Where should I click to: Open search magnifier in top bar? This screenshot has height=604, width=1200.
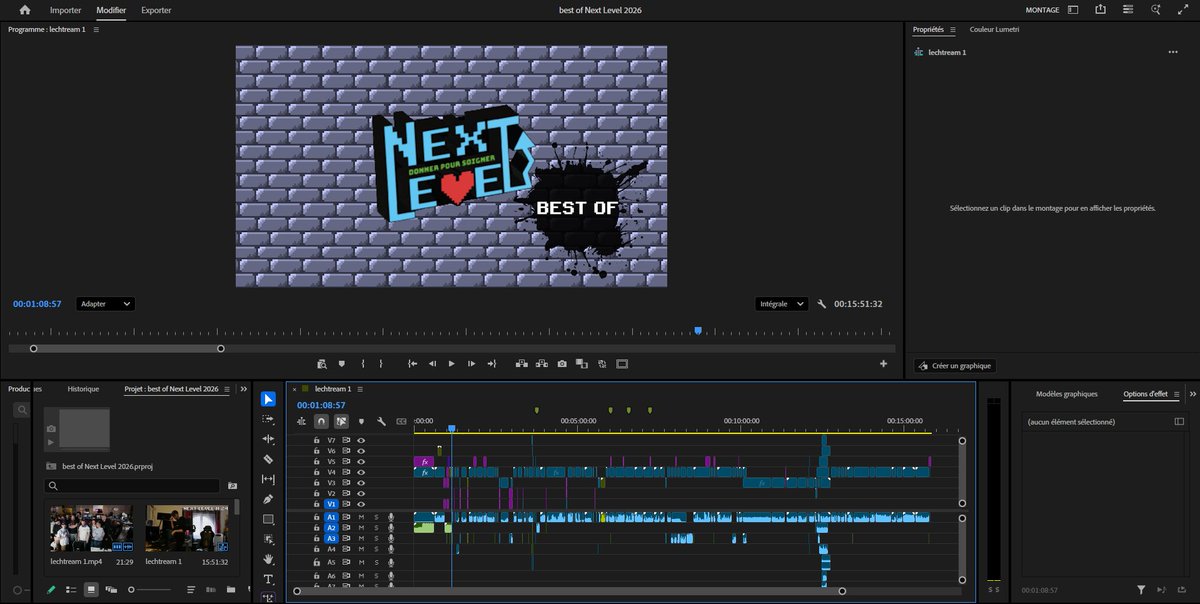[1156, 10]
